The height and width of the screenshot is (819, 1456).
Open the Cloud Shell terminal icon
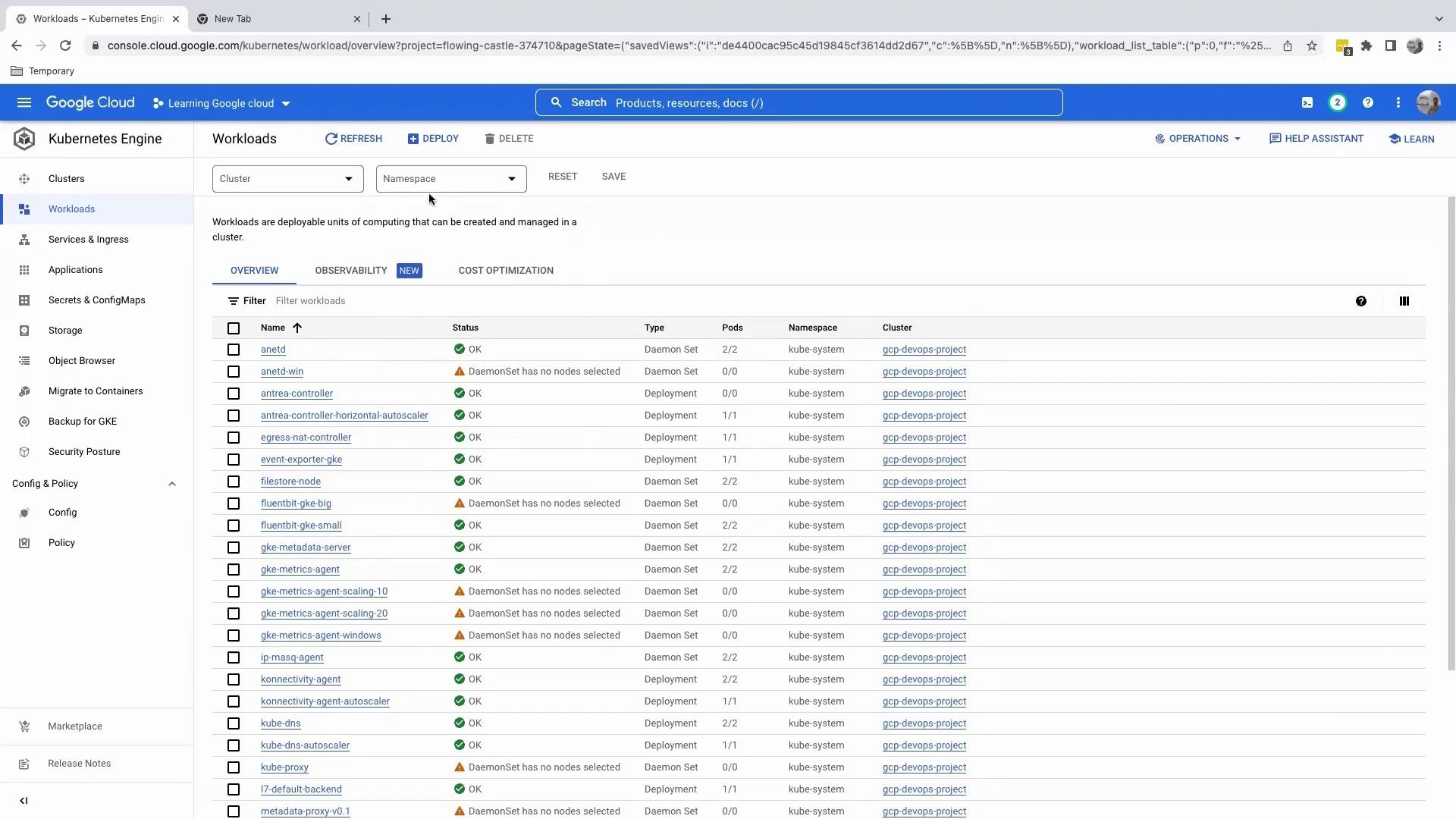point(1307,102)
